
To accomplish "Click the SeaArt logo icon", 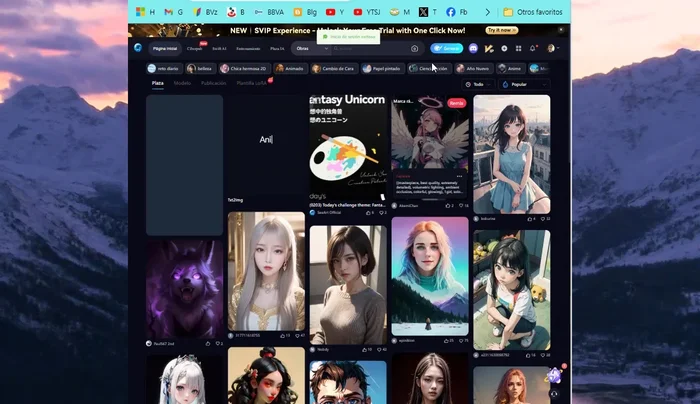I will 138,48.
